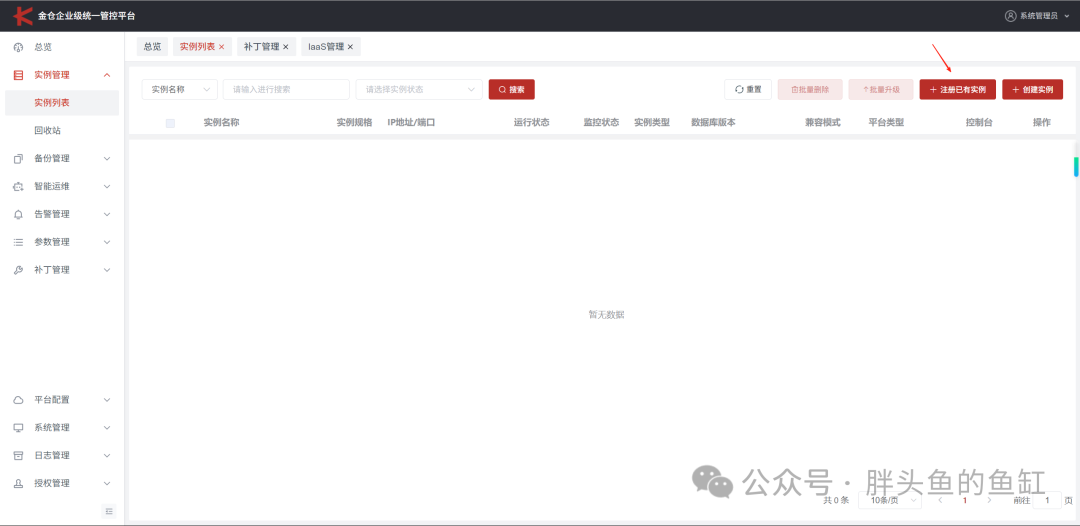Go to previous page arrow in pagination

pos(940,501)
